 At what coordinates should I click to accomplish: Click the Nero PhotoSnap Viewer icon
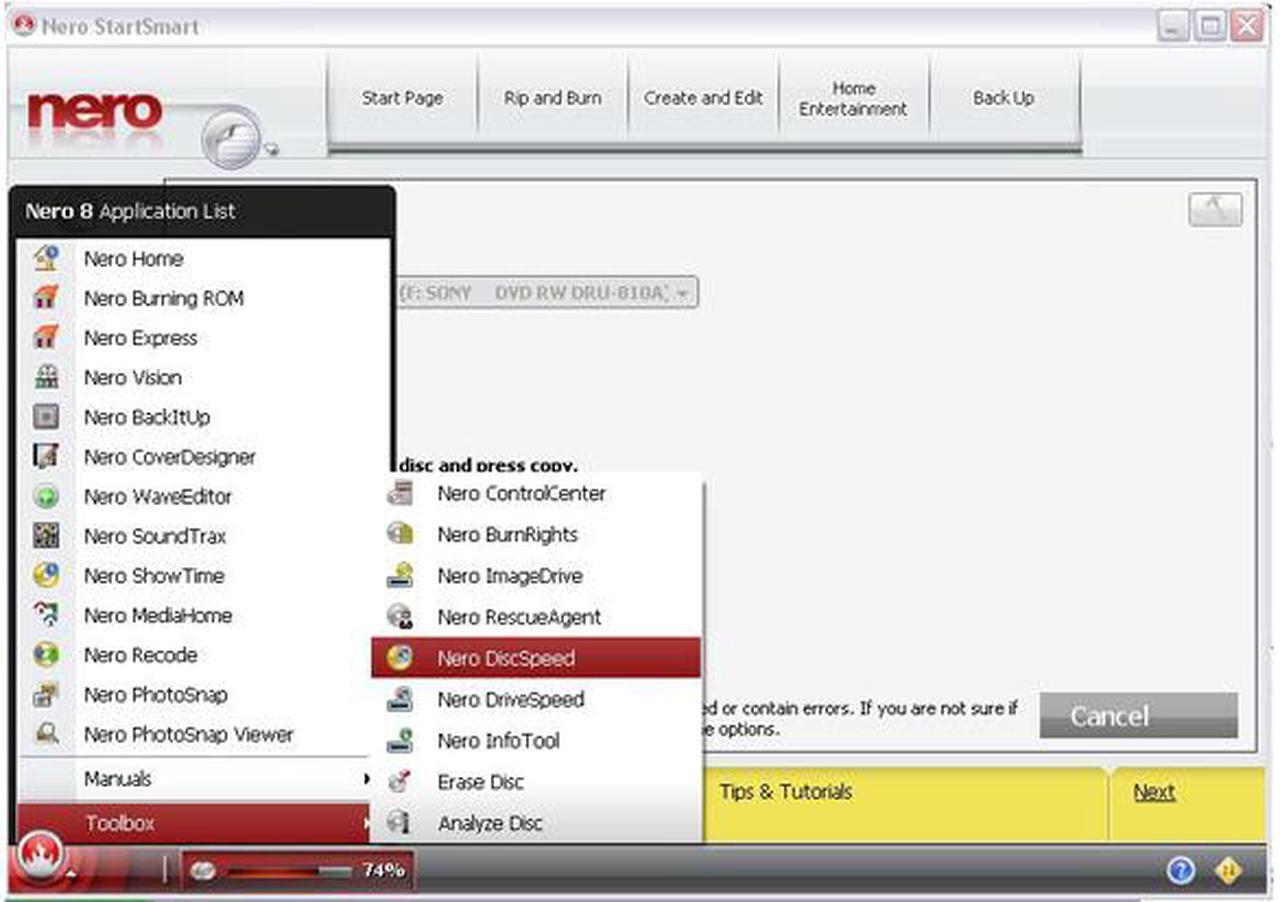tap(46, 734)
